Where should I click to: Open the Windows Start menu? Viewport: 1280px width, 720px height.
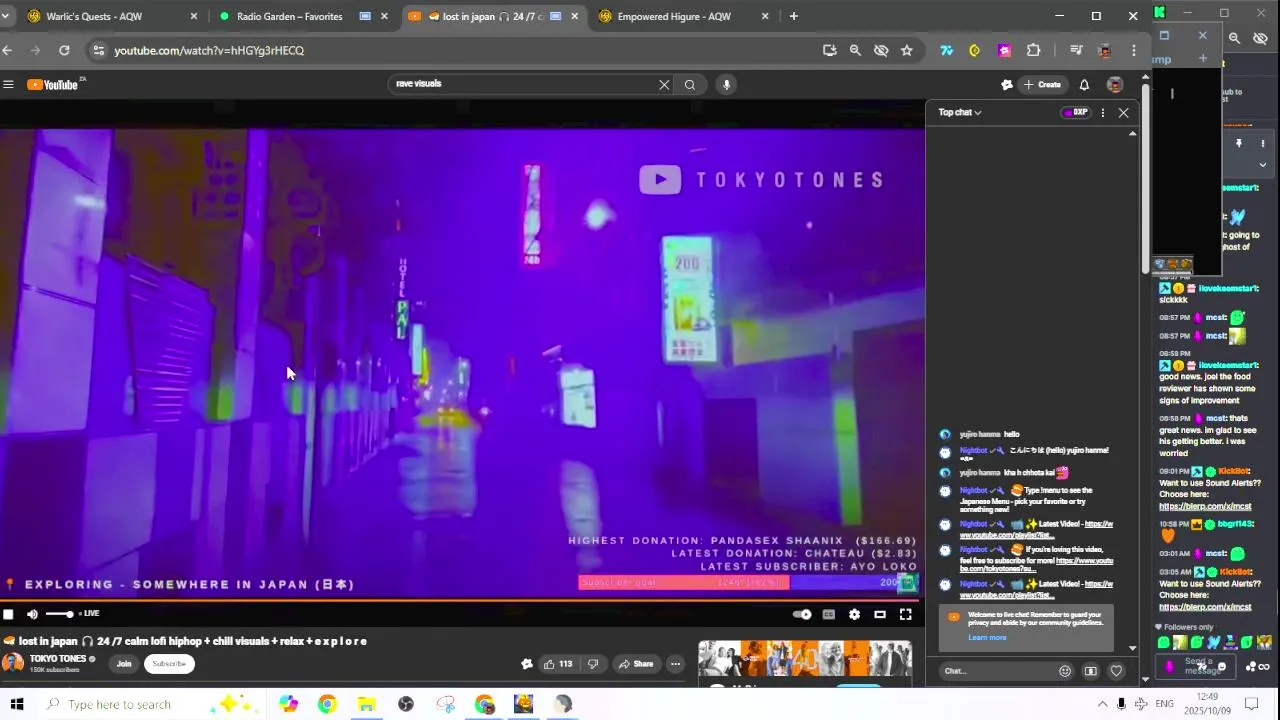16,704
